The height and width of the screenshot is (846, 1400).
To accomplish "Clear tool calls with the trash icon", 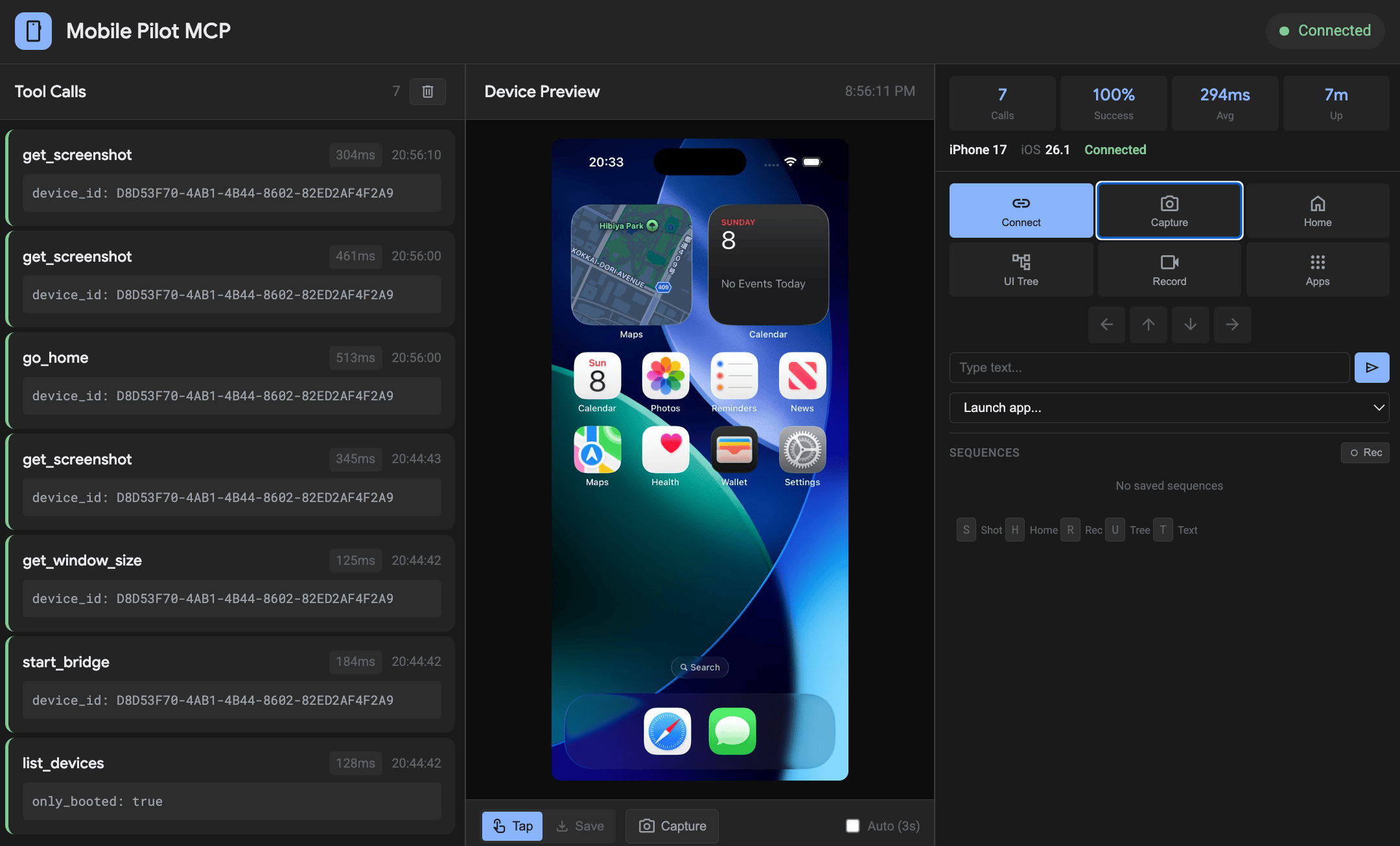I will (427, 91).
